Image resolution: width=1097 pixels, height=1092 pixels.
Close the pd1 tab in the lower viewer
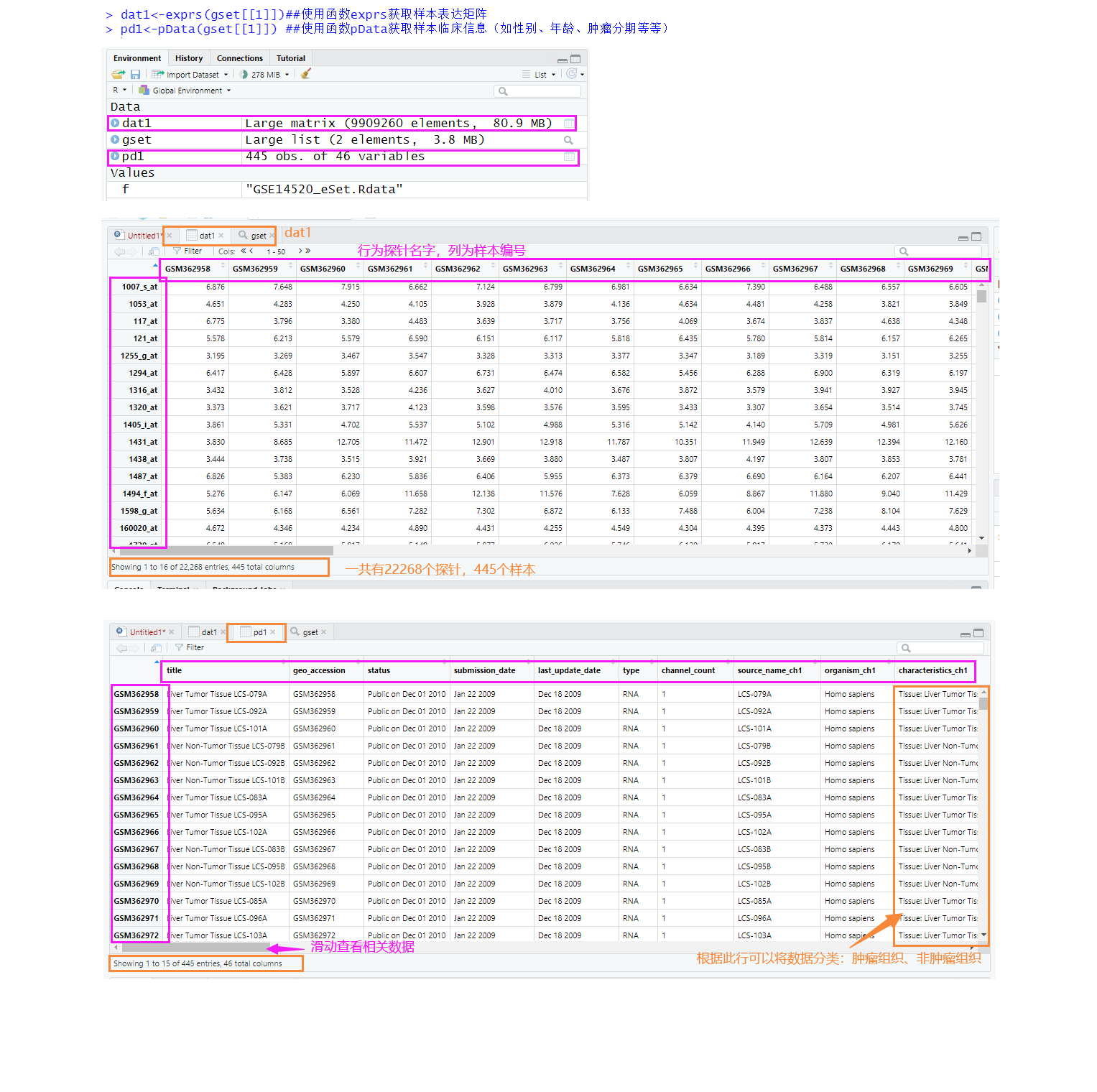click(273, 632)
